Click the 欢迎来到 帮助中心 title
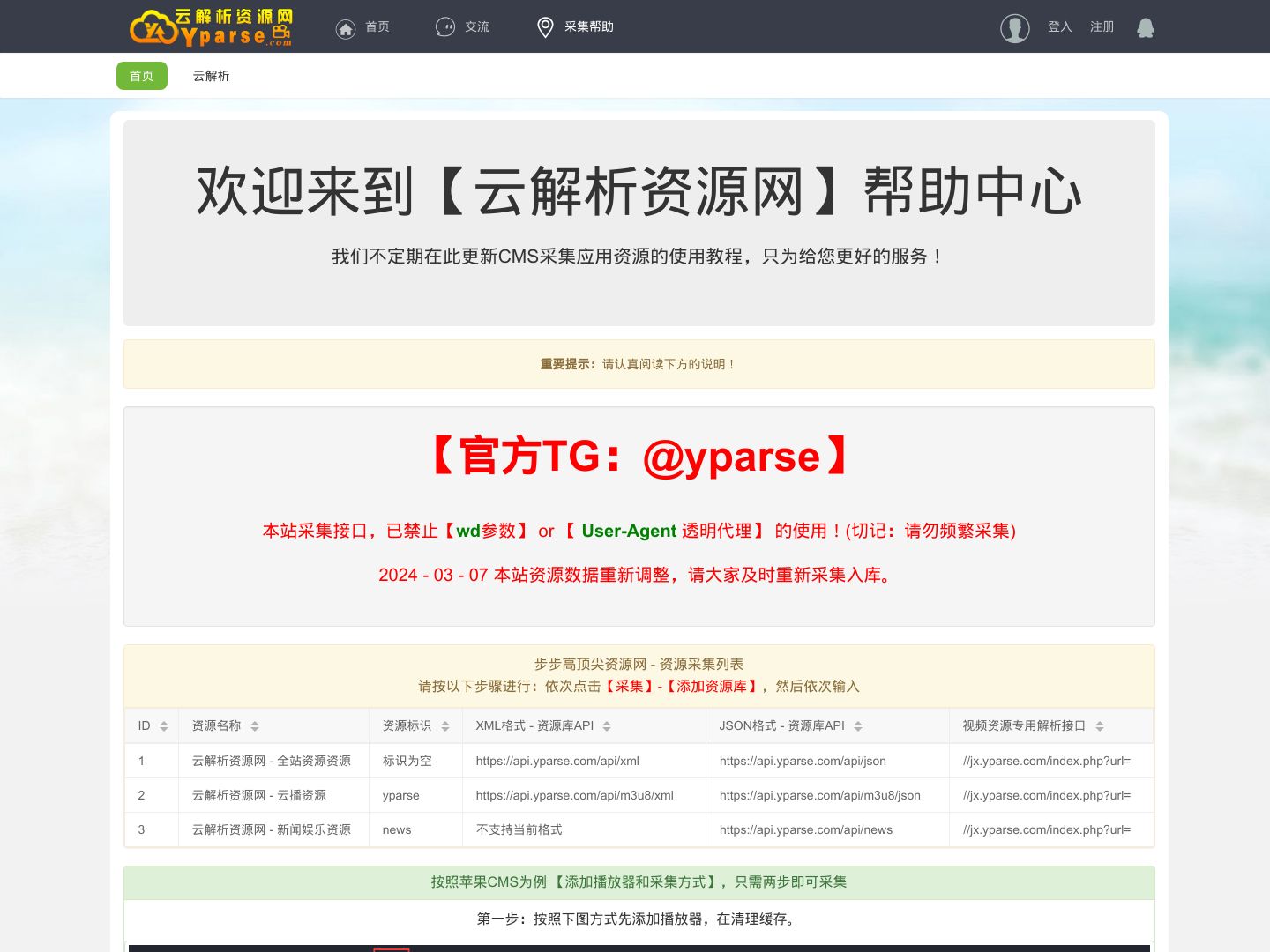The width and height of the screenshot is (1270, 952). [639, 191]
